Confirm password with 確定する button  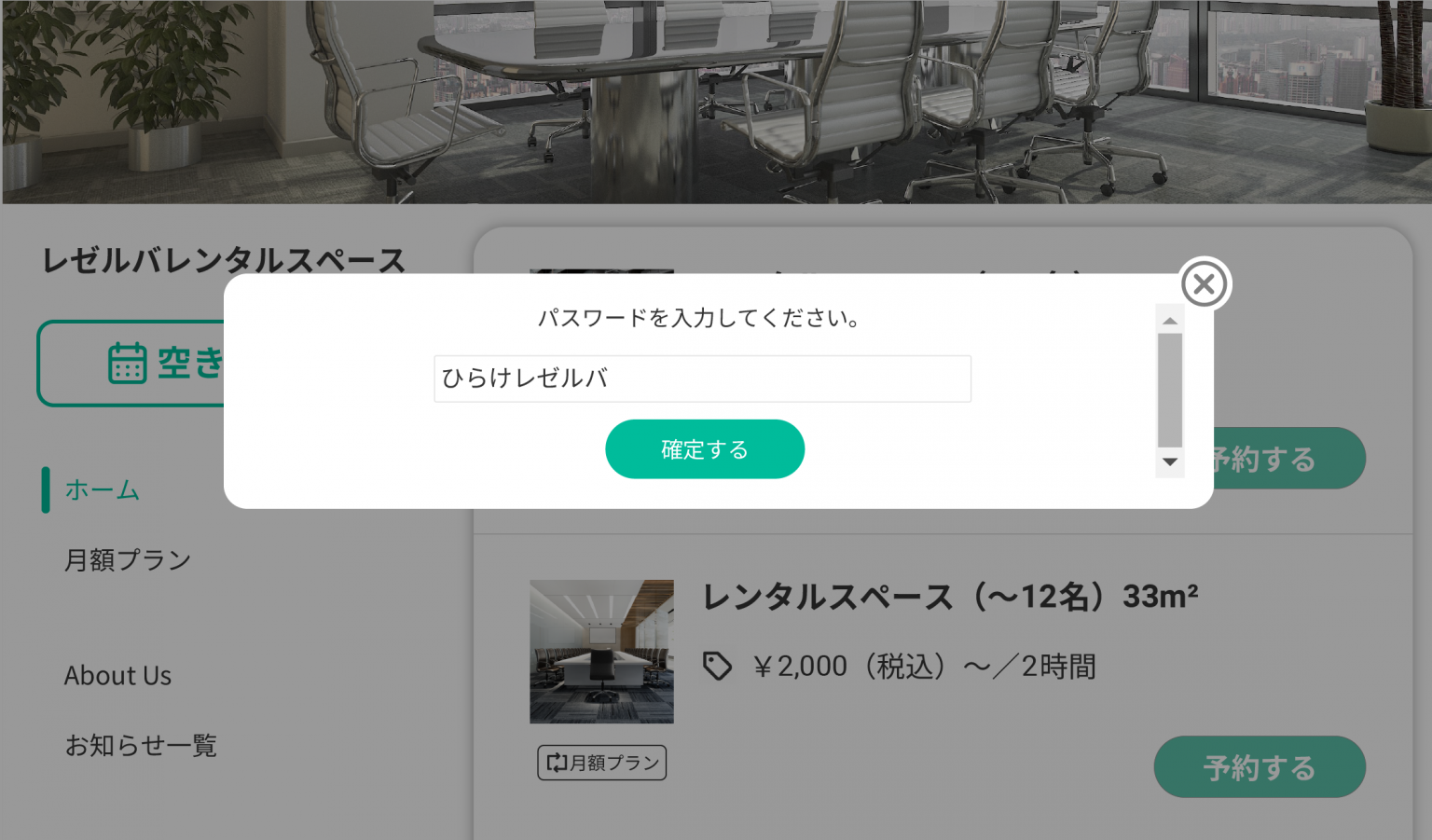(x=705, y=449)
